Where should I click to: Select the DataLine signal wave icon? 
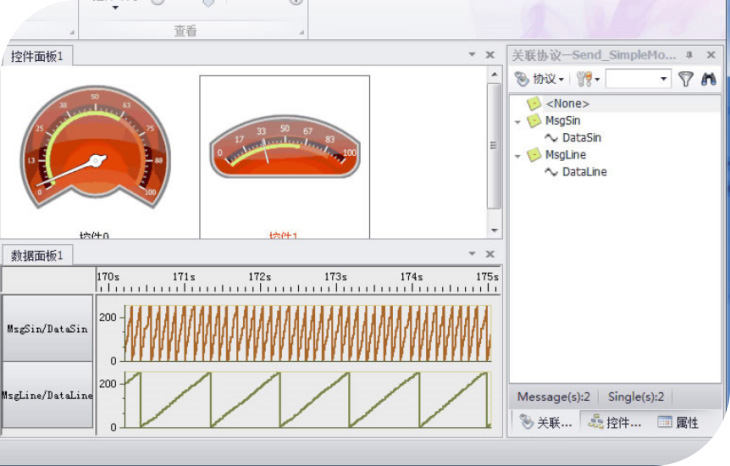551,172
